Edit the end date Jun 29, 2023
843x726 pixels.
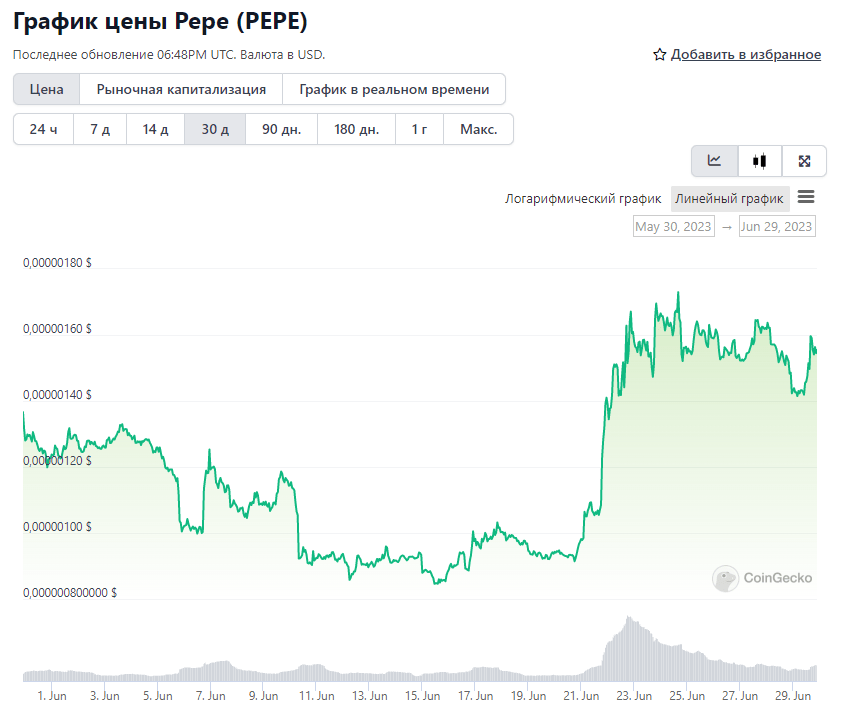(x=777, y=226)
